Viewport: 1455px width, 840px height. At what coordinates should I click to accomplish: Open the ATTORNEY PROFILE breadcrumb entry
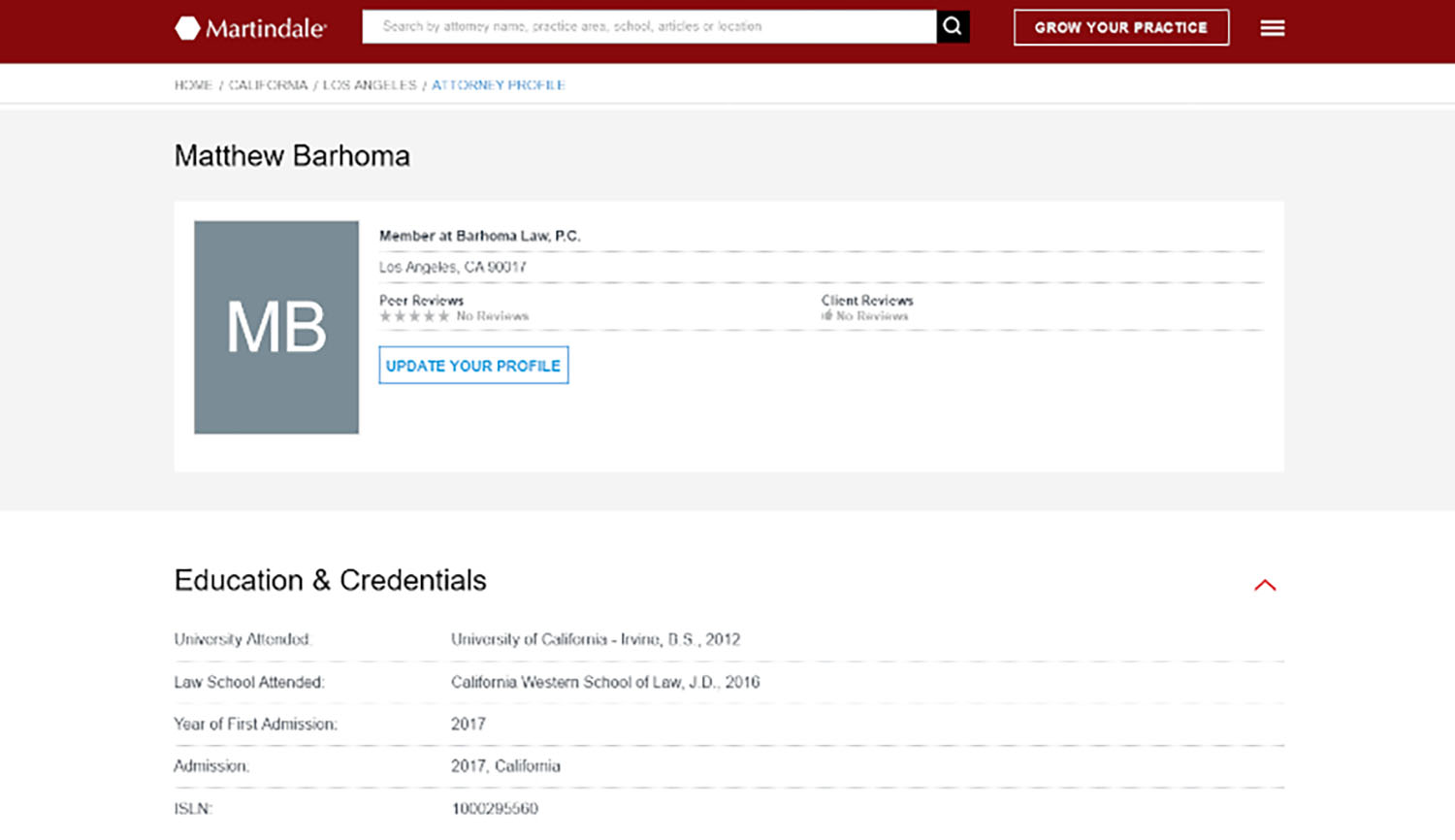[x=499, y=84]
